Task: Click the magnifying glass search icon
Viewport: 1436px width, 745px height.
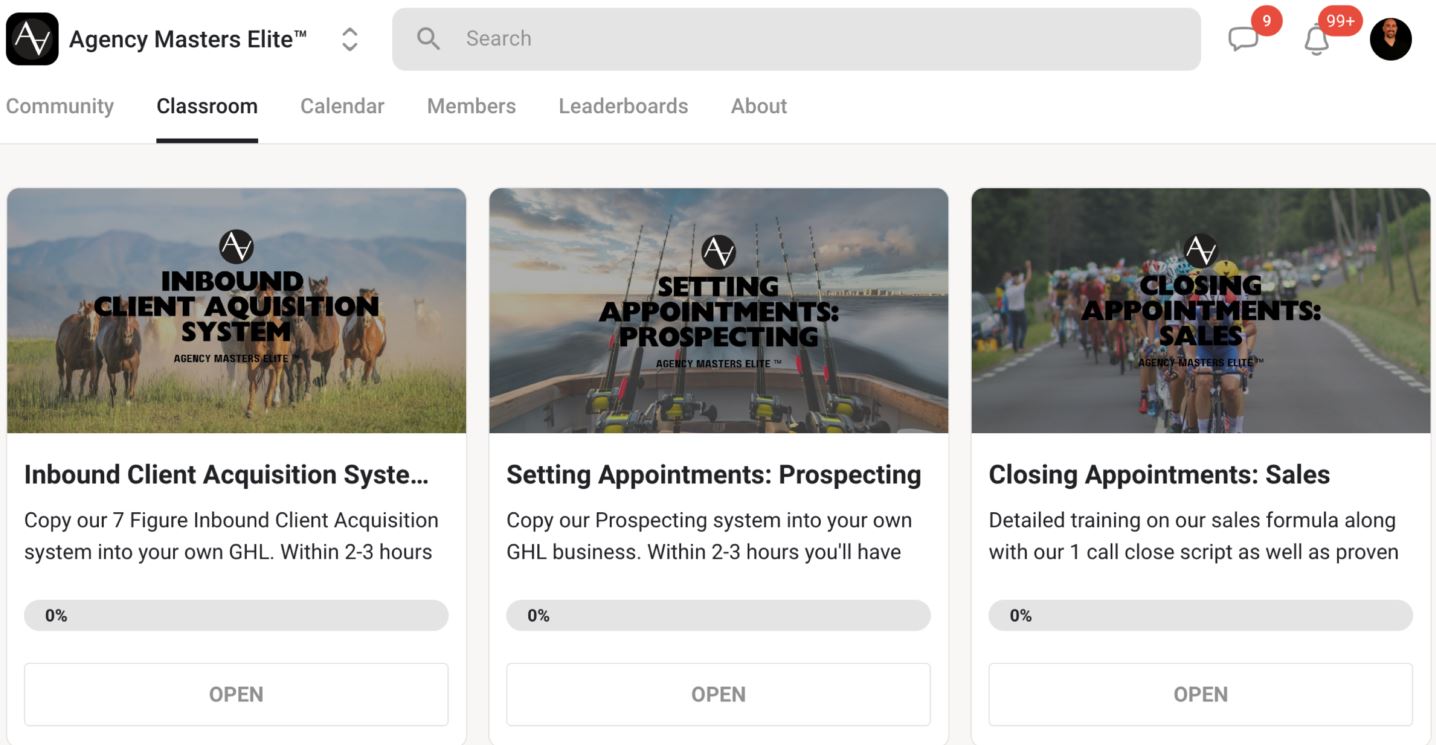Action: [x=428, y=39]
